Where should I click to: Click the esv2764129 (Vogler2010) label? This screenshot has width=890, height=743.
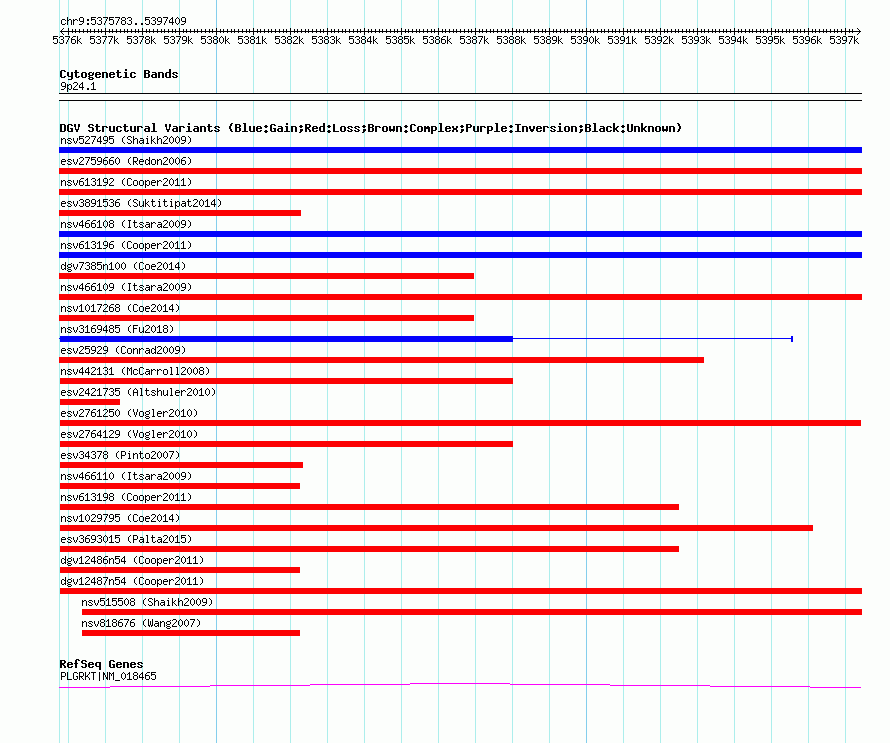pyautogui.click(x=129, y=434)
